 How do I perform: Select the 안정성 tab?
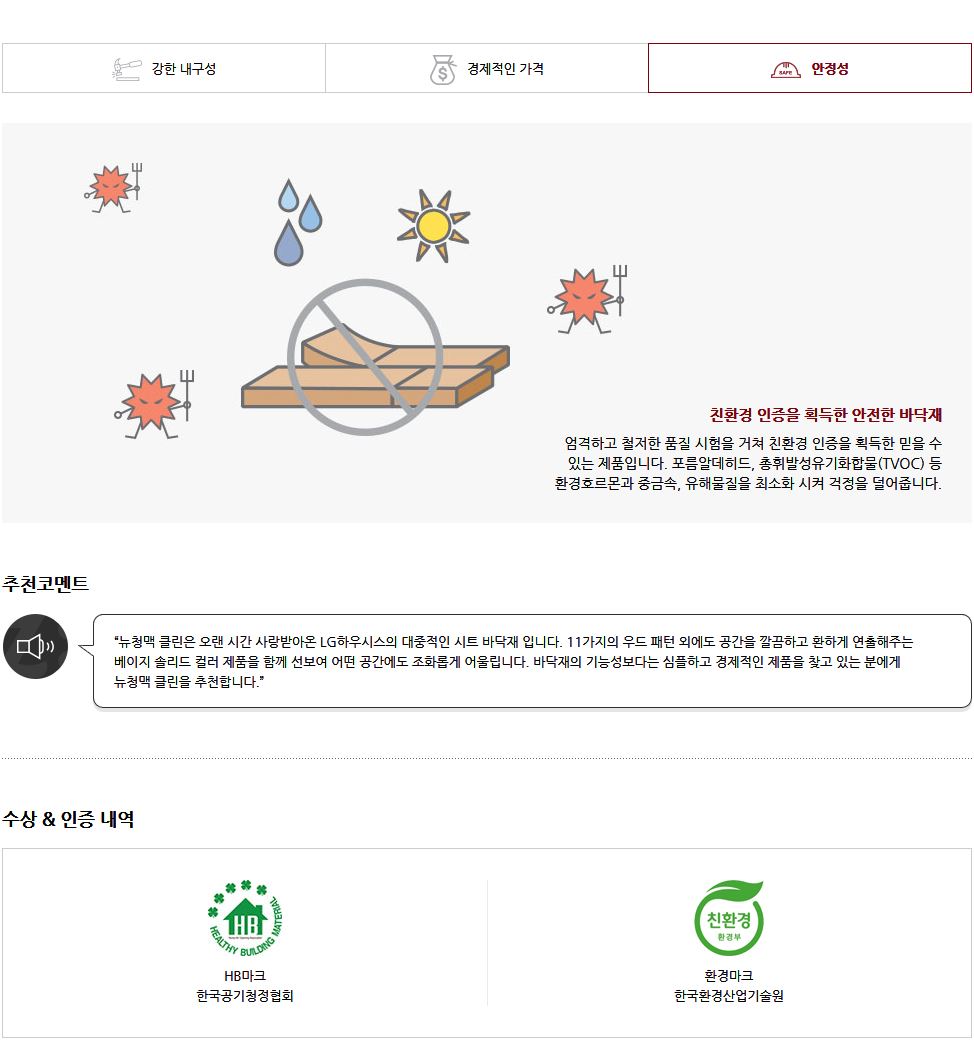[x=810, y=68]
